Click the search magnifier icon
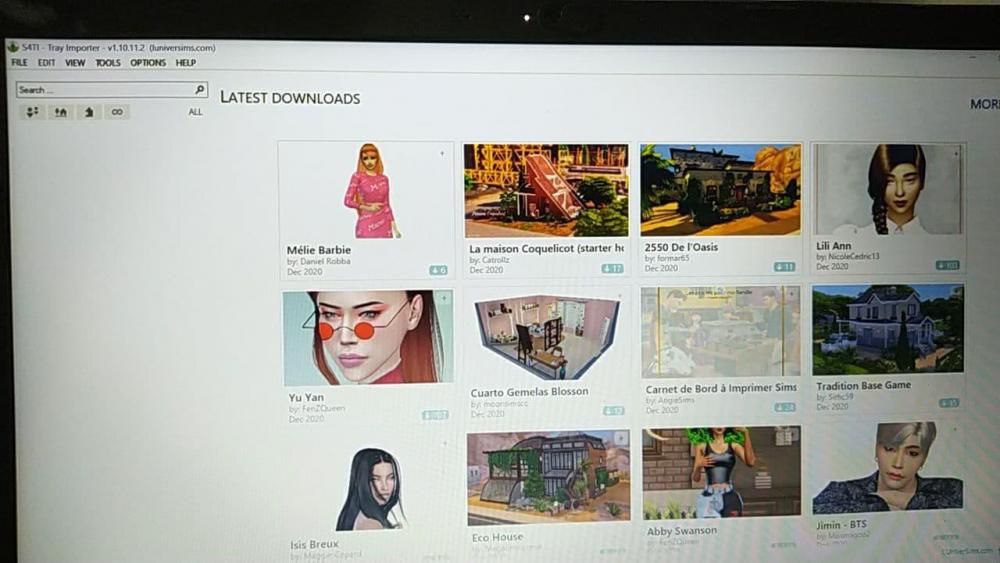Screen dimensions: 1000x563 (x=200, y=90)
